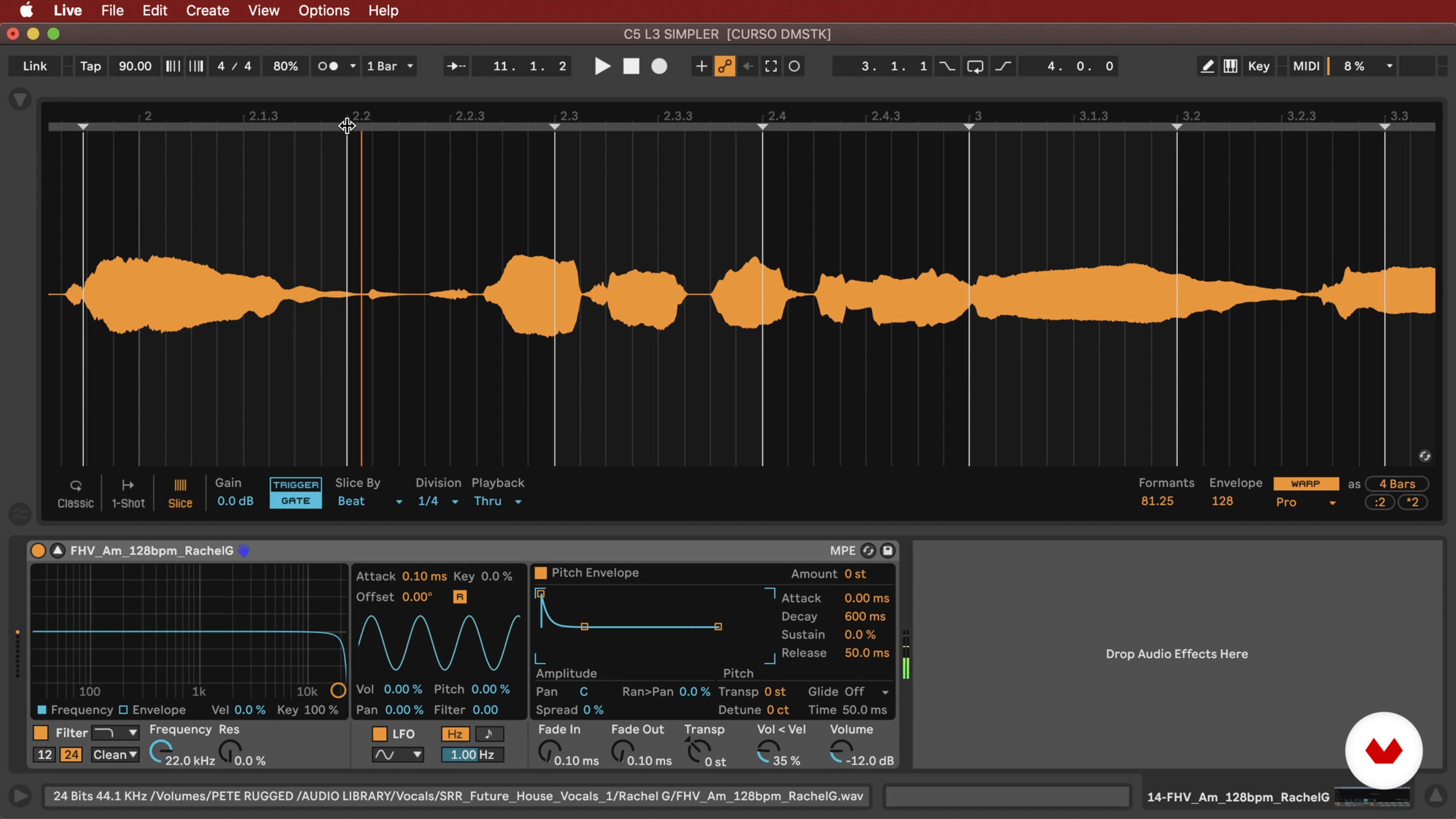Open Filter type dropdown
Screen dimensions: 1456x819
point(115,733)
